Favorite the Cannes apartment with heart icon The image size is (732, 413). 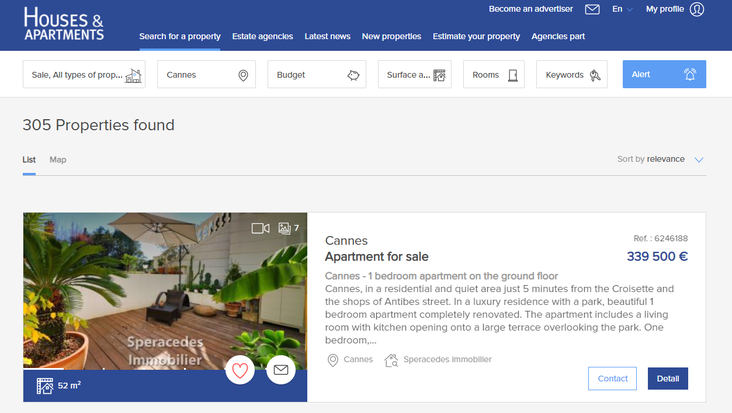240,371
